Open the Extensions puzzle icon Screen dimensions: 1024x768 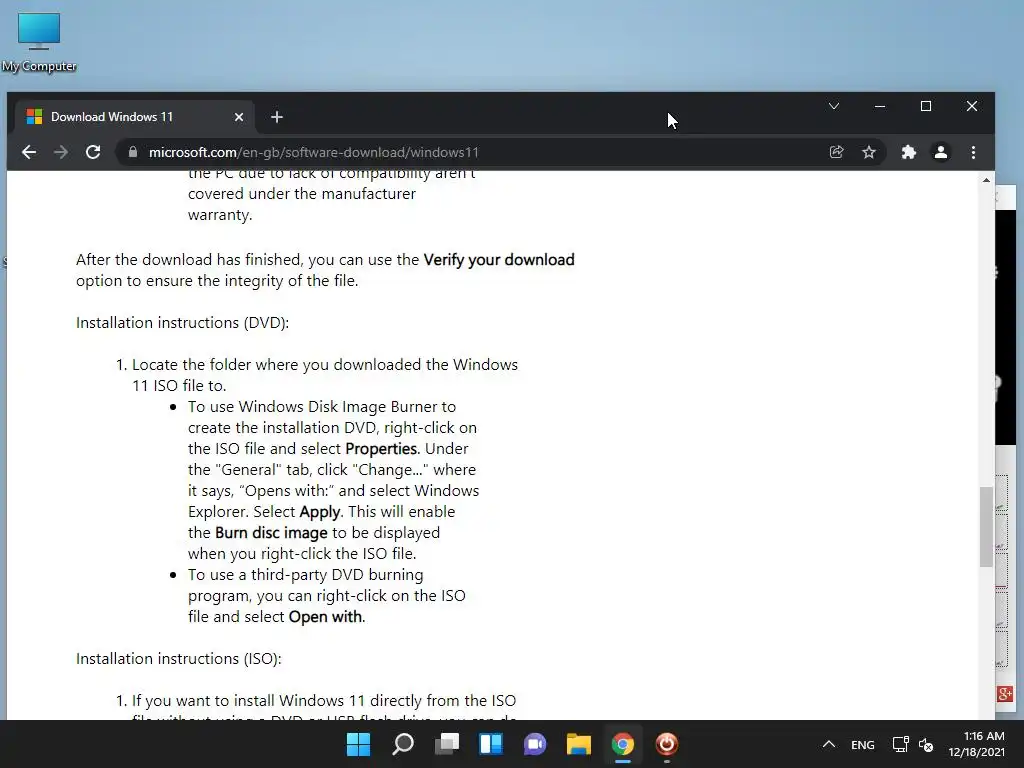[908, 152]
